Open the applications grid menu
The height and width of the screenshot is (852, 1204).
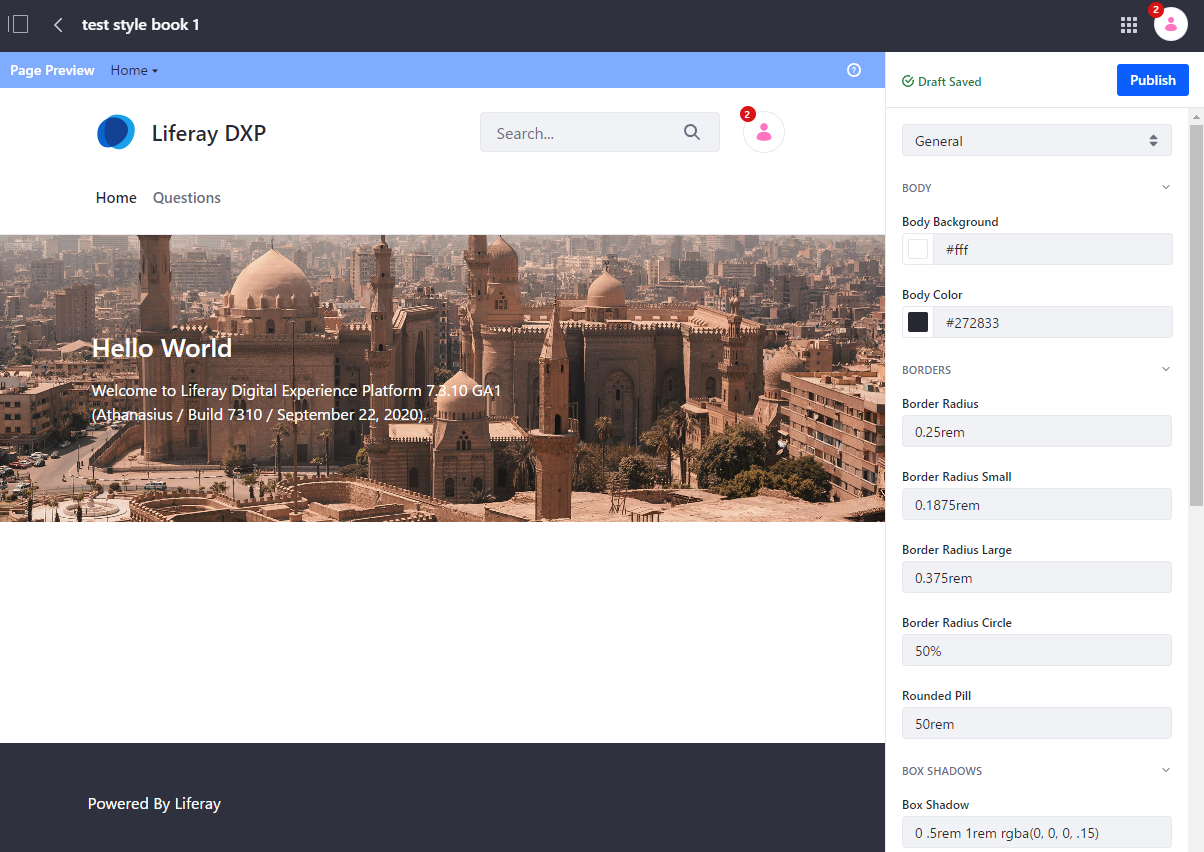[1129, 25]
